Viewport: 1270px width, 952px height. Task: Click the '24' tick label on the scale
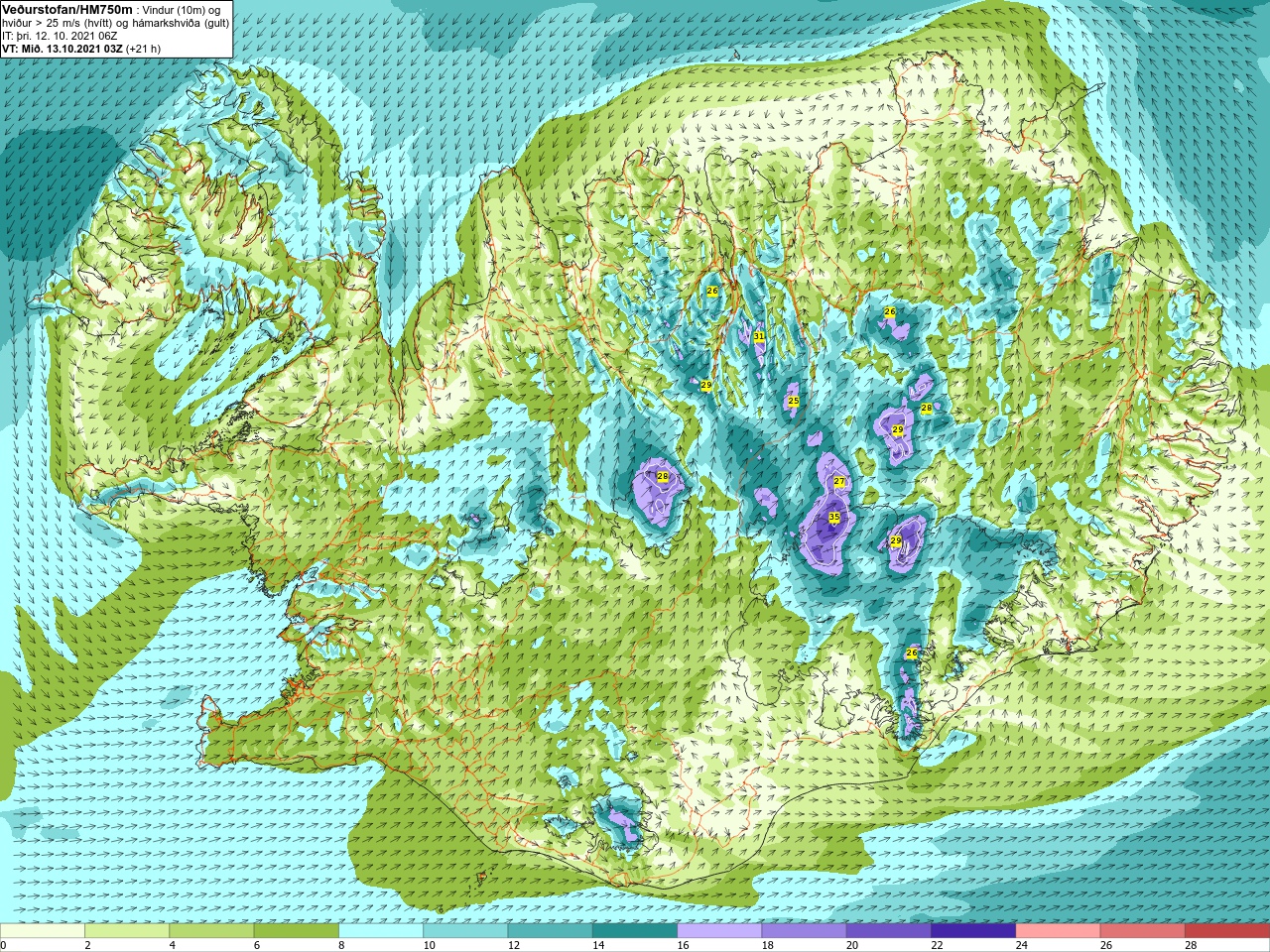coord(1021,945)
